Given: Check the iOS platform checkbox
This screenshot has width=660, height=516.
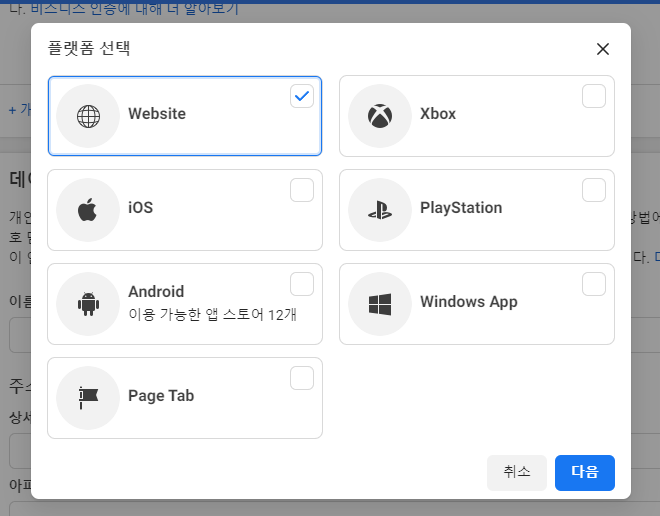Looking at the screenshot, I should point(302,190).
